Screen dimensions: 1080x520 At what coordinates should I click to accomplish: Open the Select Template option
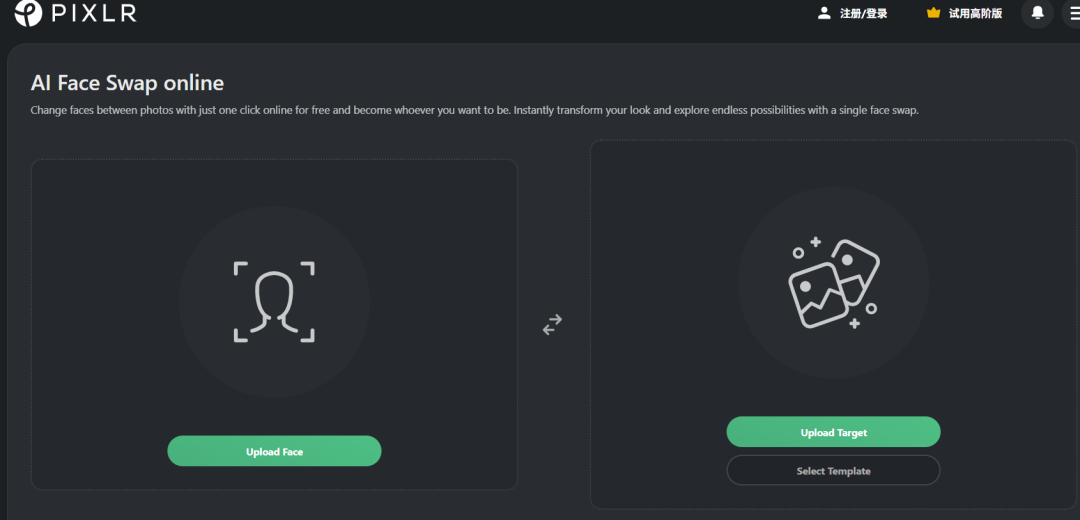833,470
